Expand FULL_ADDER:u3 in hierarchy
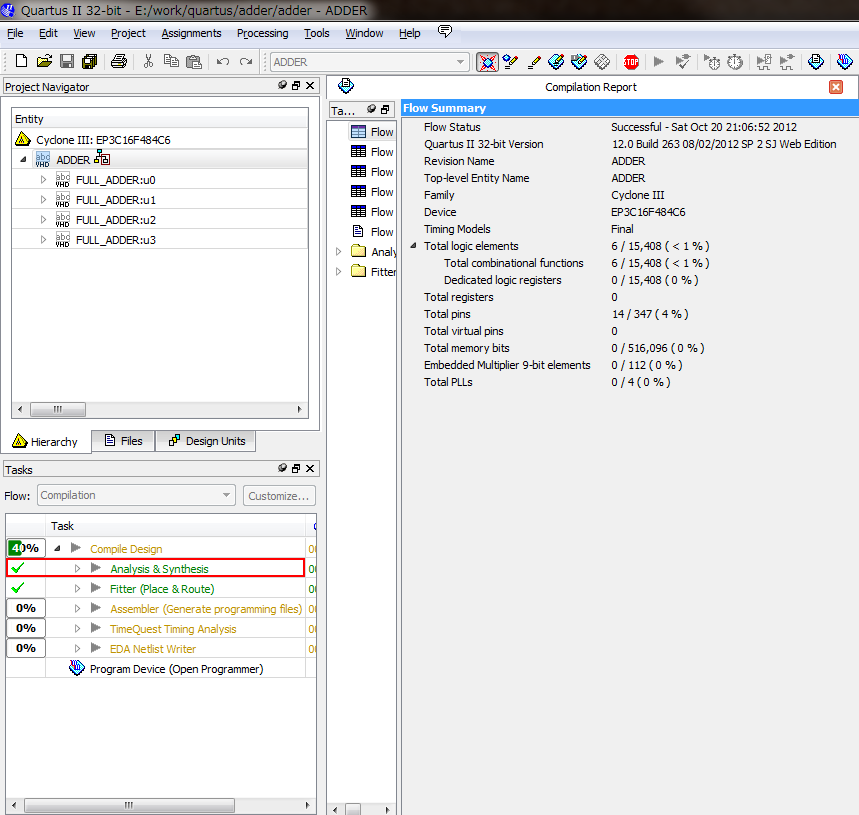 (43, 239)
